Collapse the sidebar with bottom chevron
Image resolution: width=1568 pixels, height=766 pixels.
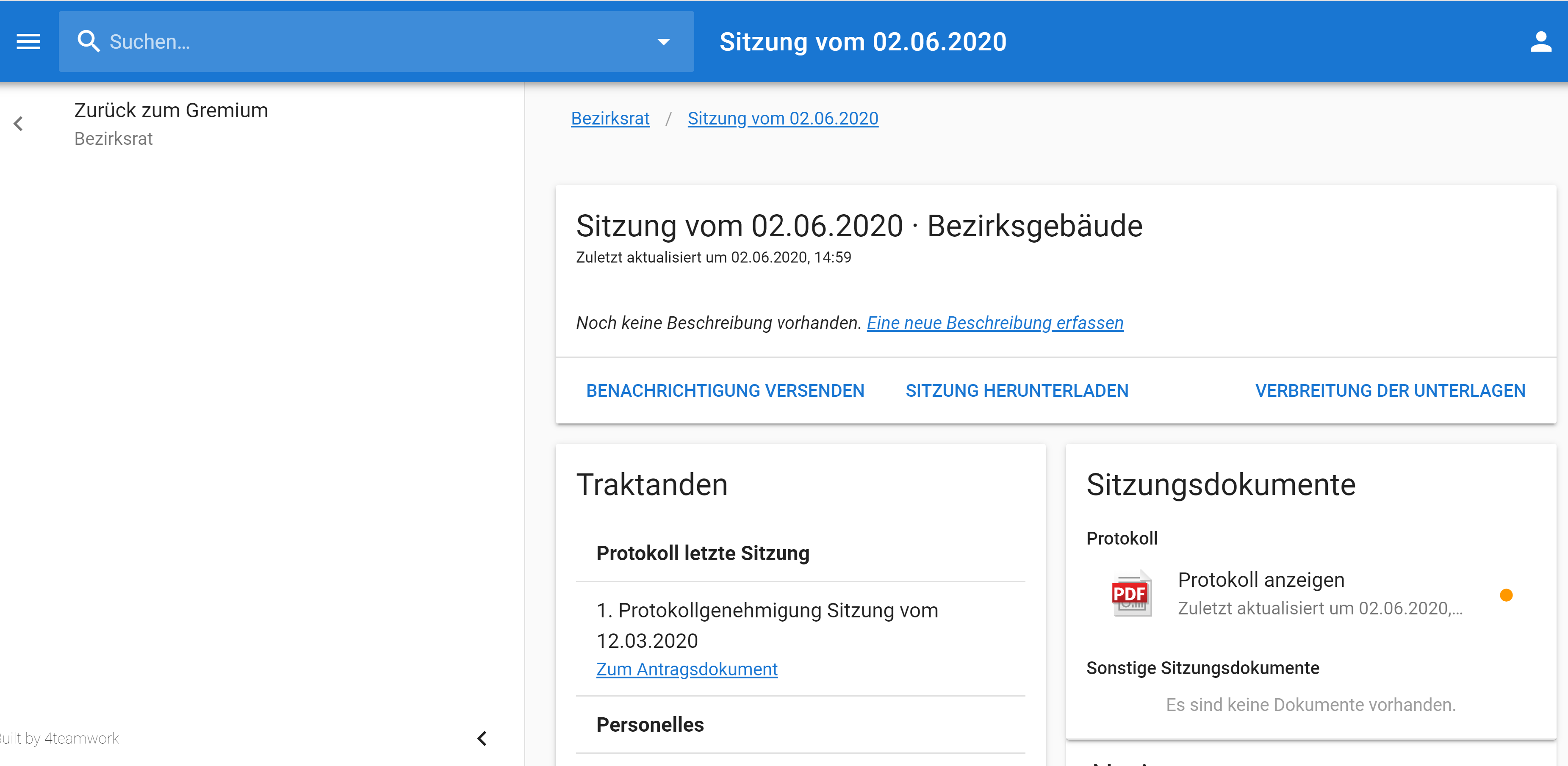click(x=482, y=738)
